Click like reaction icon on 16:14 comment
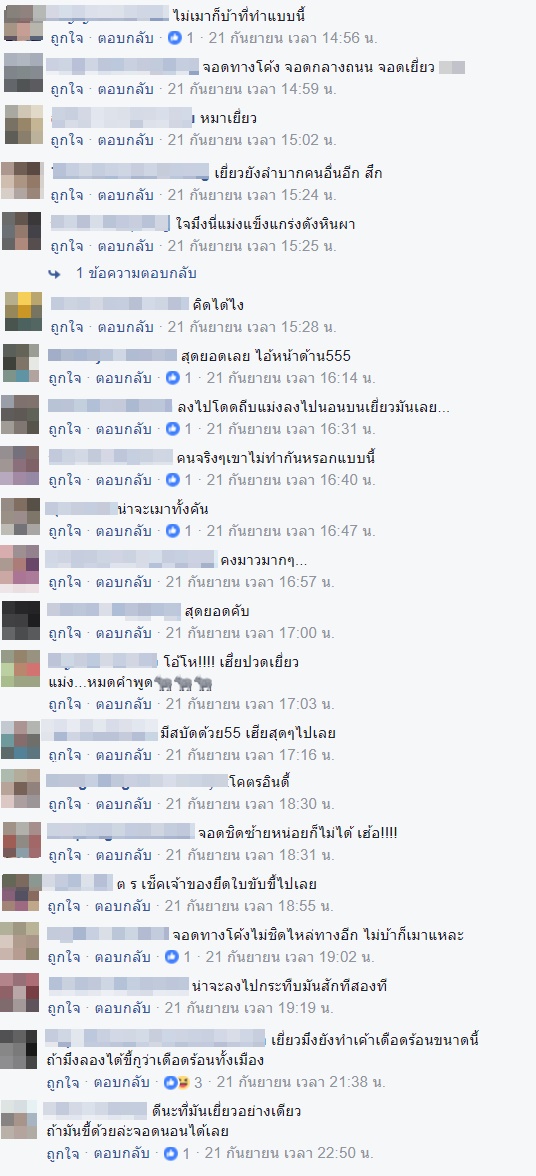 (x=173, y=378)
